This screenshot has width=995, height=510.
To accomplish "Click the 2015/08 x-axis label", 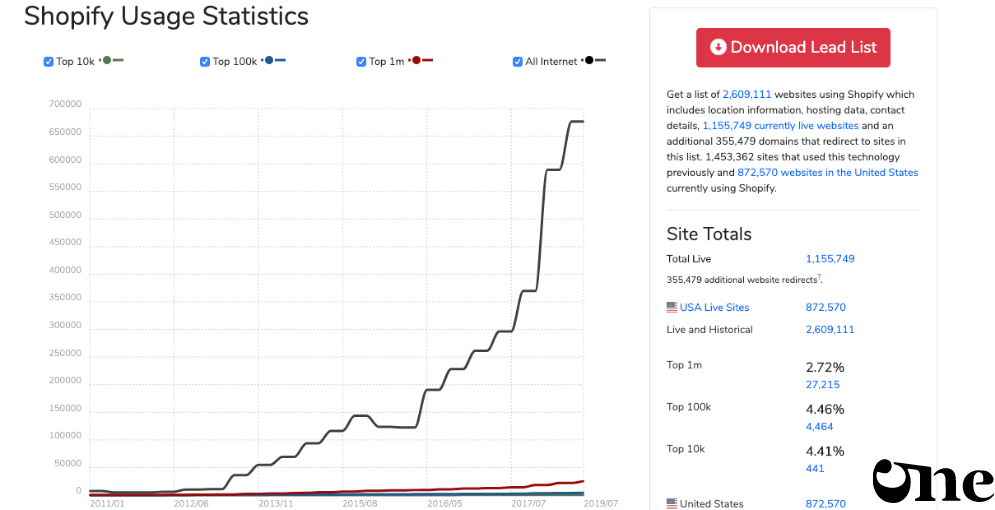I will click(x=360, y=503).
